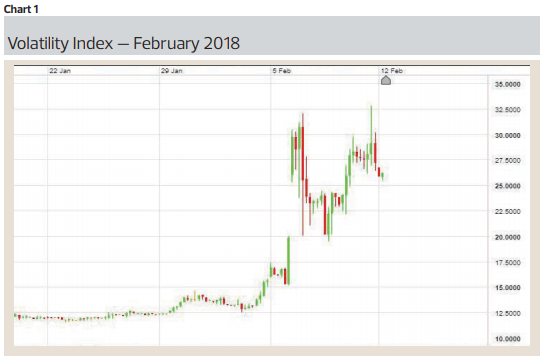Click the Chart 1 heading
The width and height of the screenshot is (544, 361).
pyautogui.click(x=21, y=9)
